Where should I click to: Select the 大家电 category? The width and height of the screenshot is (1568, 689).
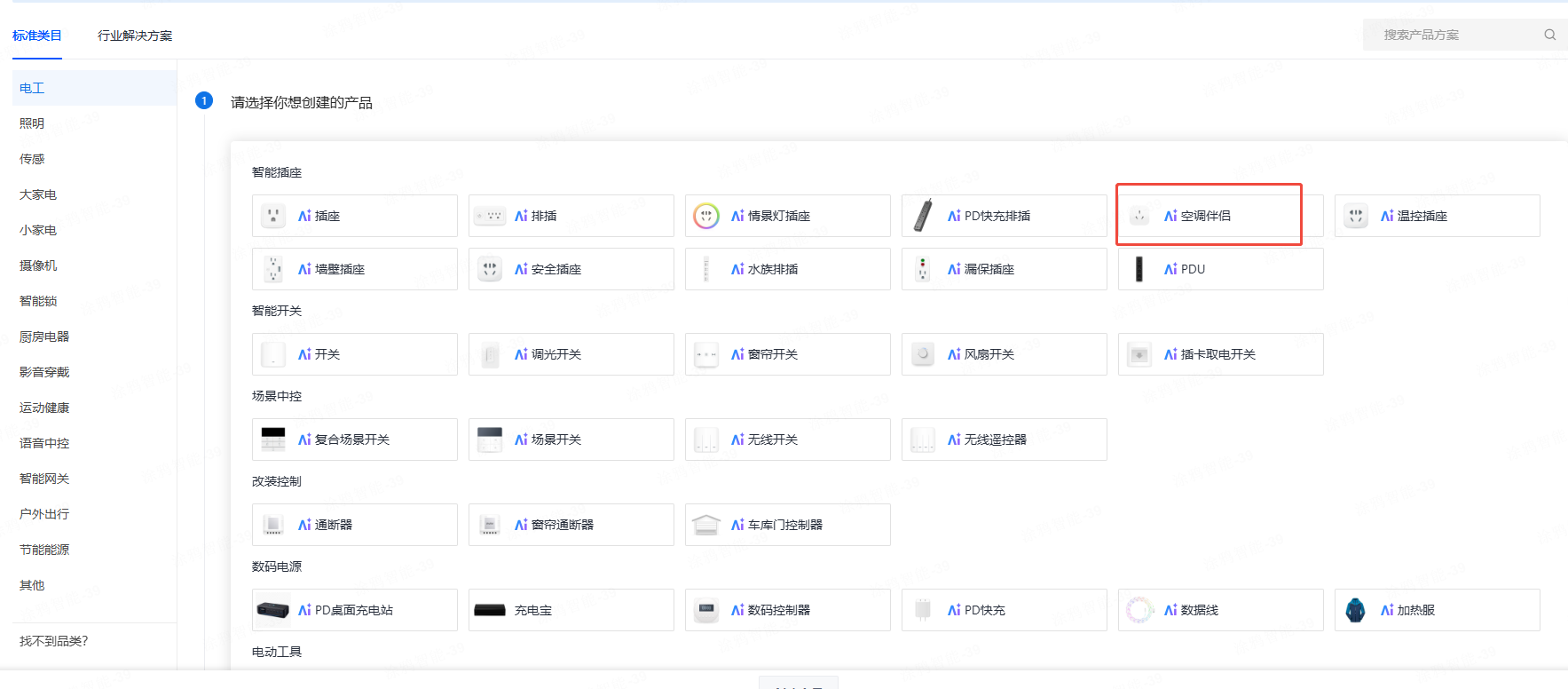(94, 194)
